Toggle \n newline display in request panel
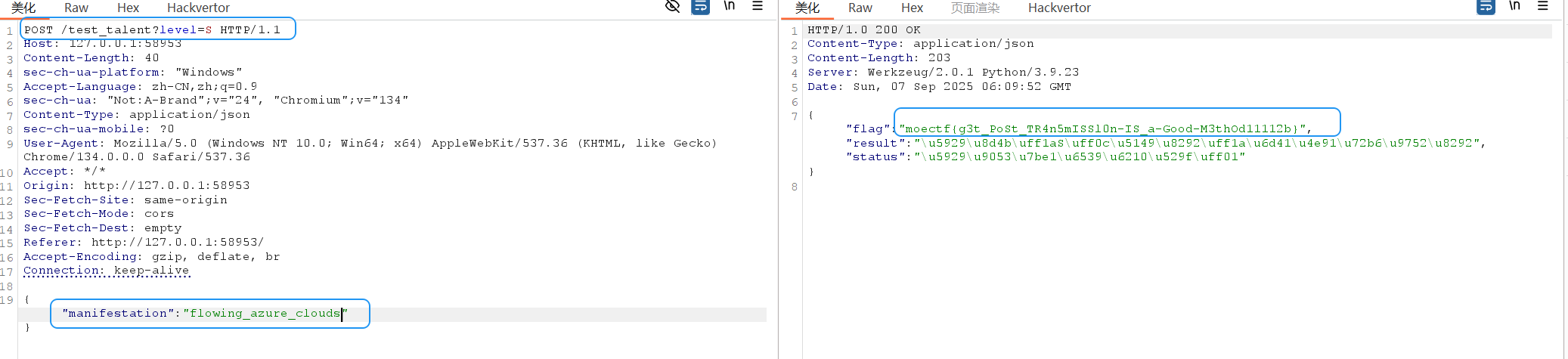Image resolution: width=1568 pixels, height=359 pixels. click(x=730, y=6)
